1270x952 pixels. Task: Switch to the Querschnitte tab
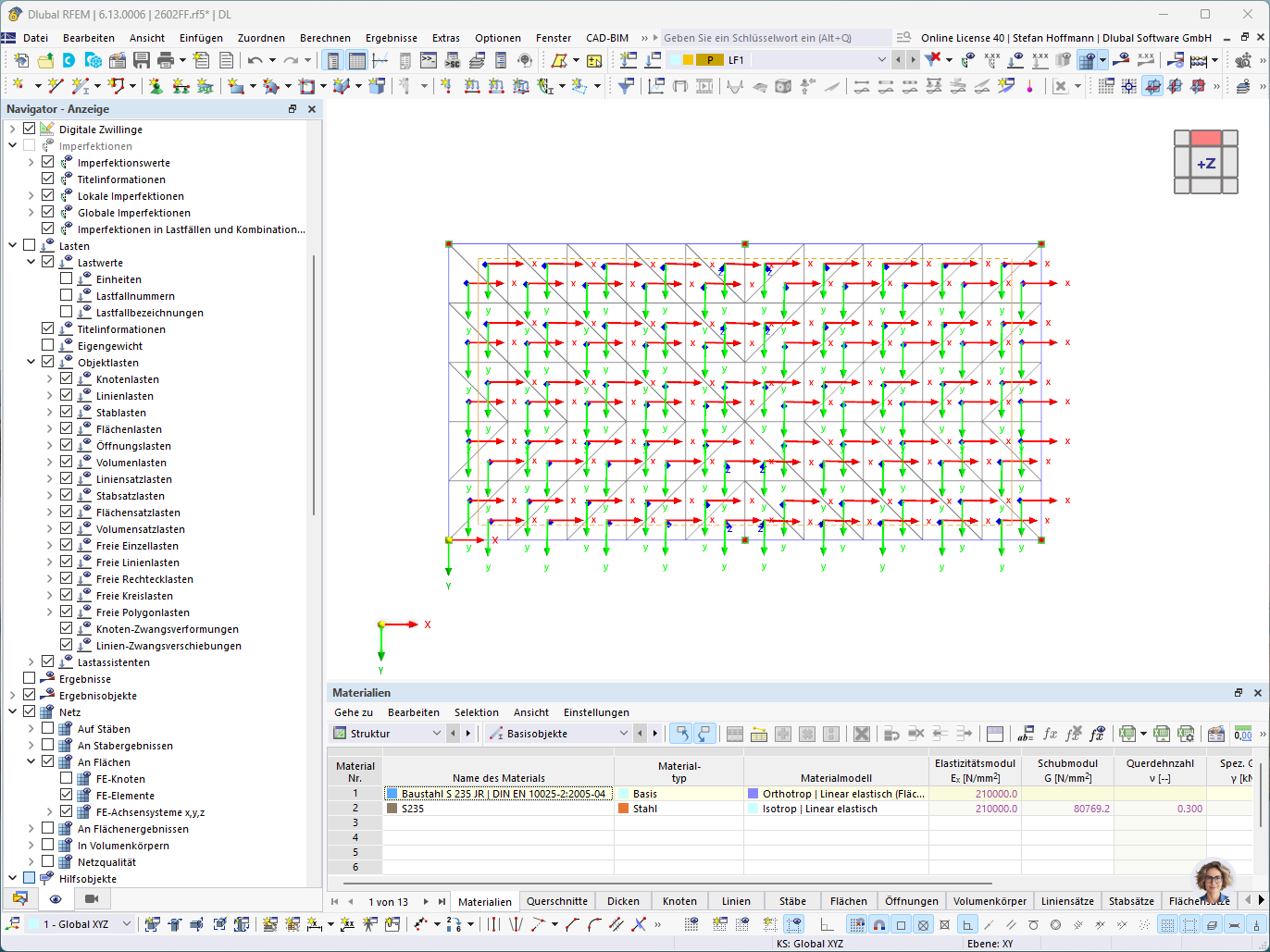pyautogui.click(x=556, y=900)
